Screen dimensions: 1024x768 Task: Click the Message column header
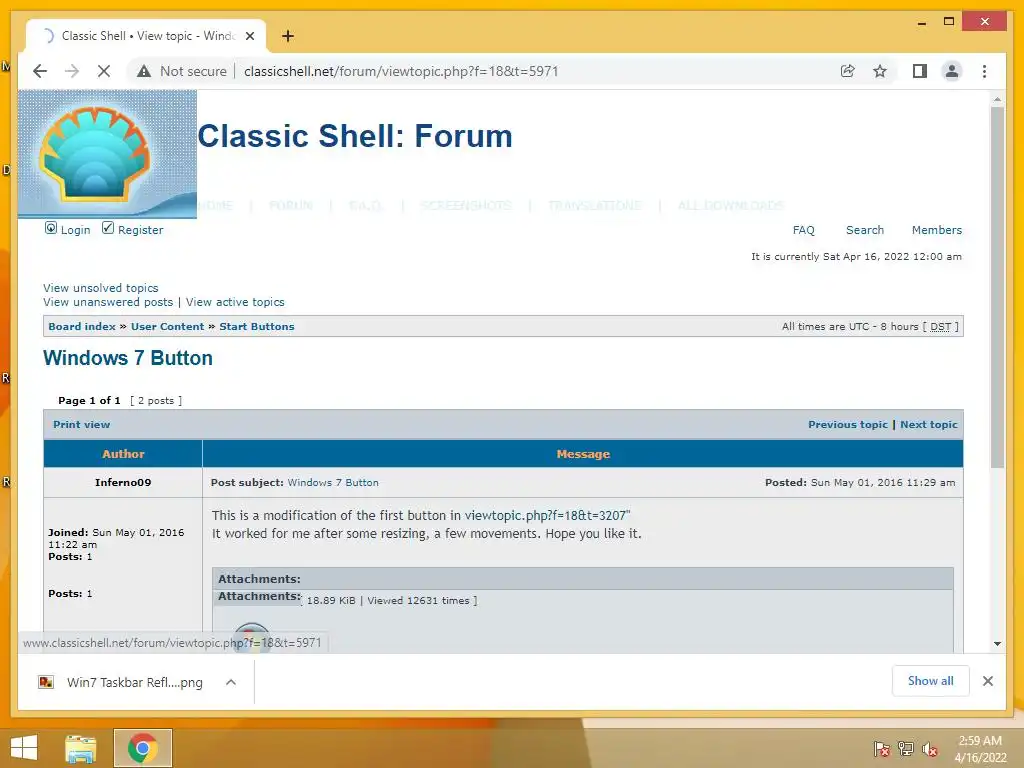583,454
